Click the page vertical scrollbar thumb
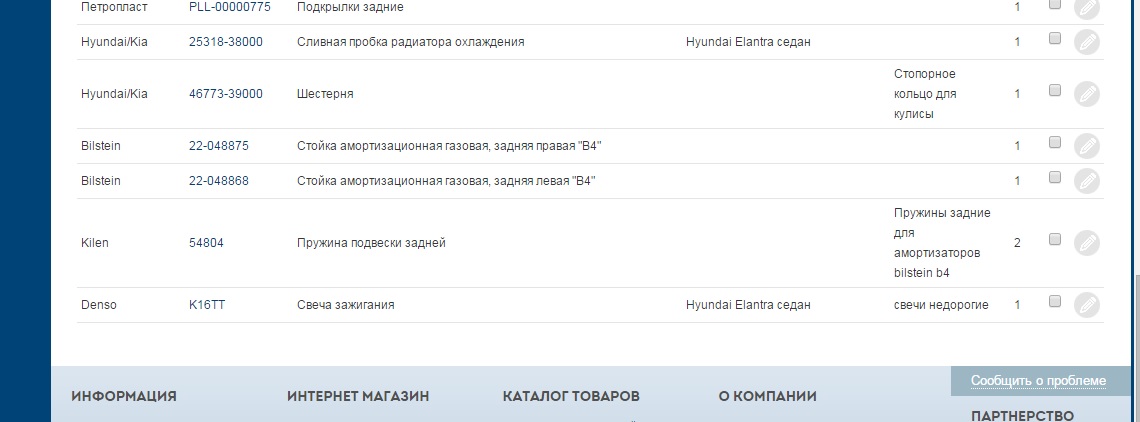Image resolution: width=1140 pixels, height=422 pixels. click(x=1136, y=347)
